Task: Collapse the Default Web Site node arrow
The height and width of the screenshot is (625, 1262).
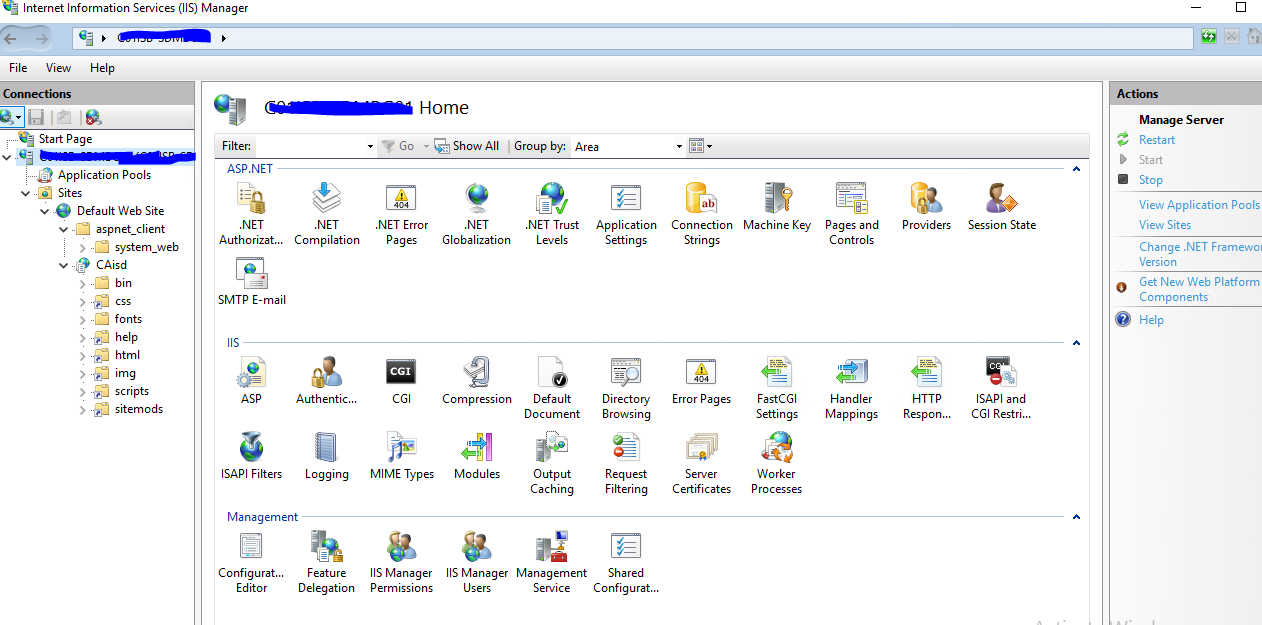Action: 45,211
